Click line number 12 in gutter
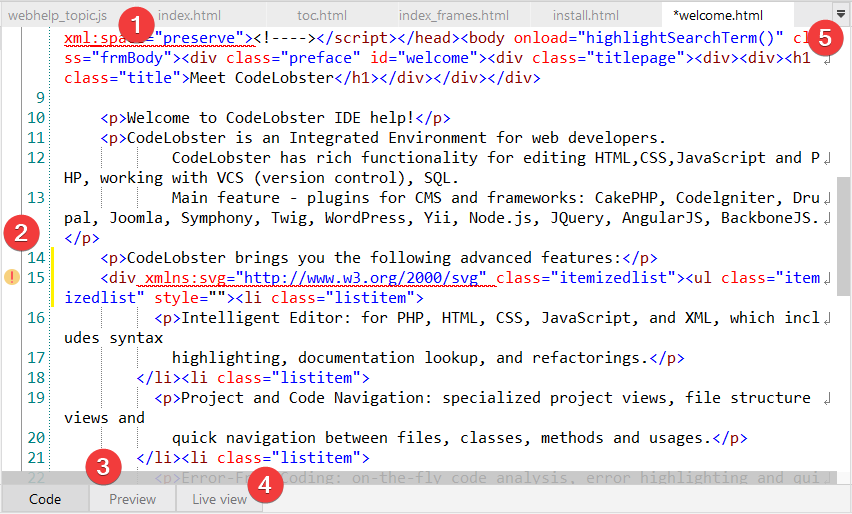 36,158
